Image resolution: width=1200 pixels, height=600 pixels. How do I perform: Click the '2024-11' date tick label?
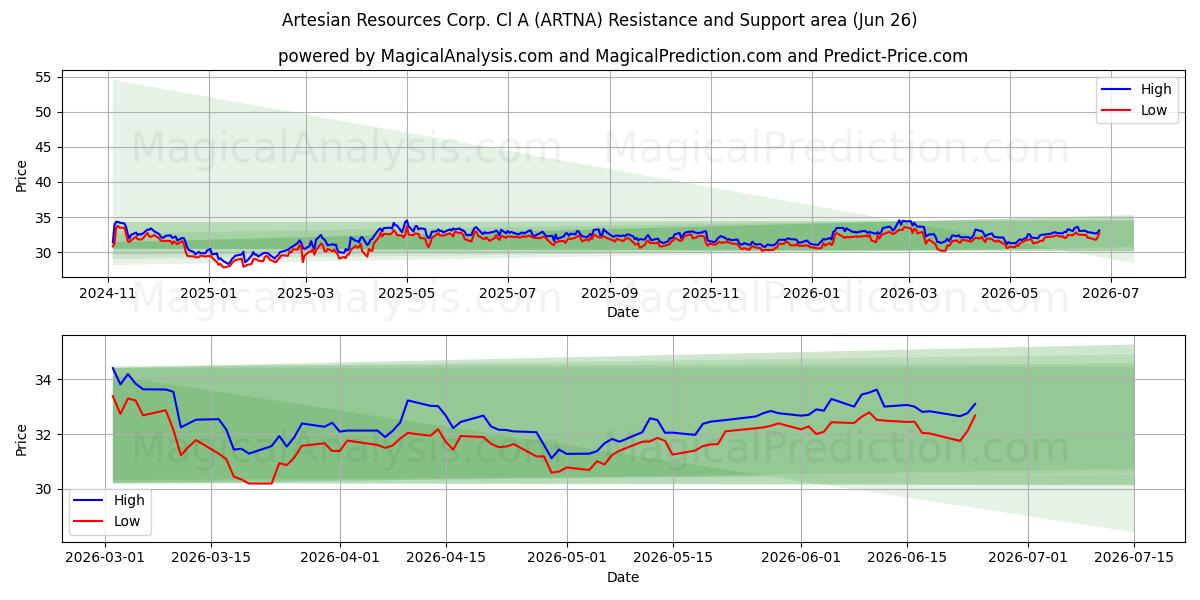coord(108,293)
